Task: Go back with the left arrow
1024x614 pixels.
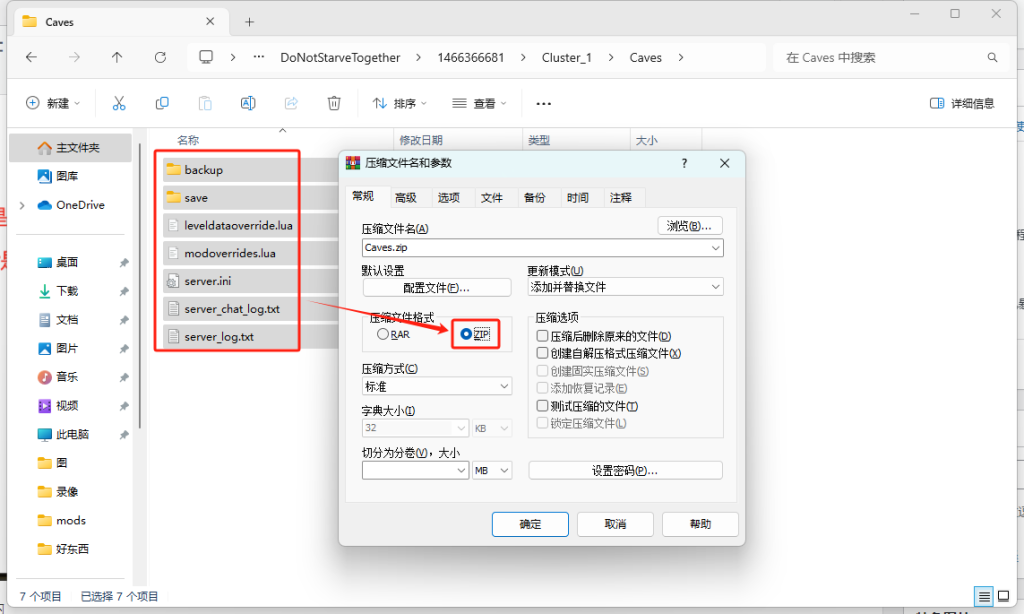Action: 31,57
